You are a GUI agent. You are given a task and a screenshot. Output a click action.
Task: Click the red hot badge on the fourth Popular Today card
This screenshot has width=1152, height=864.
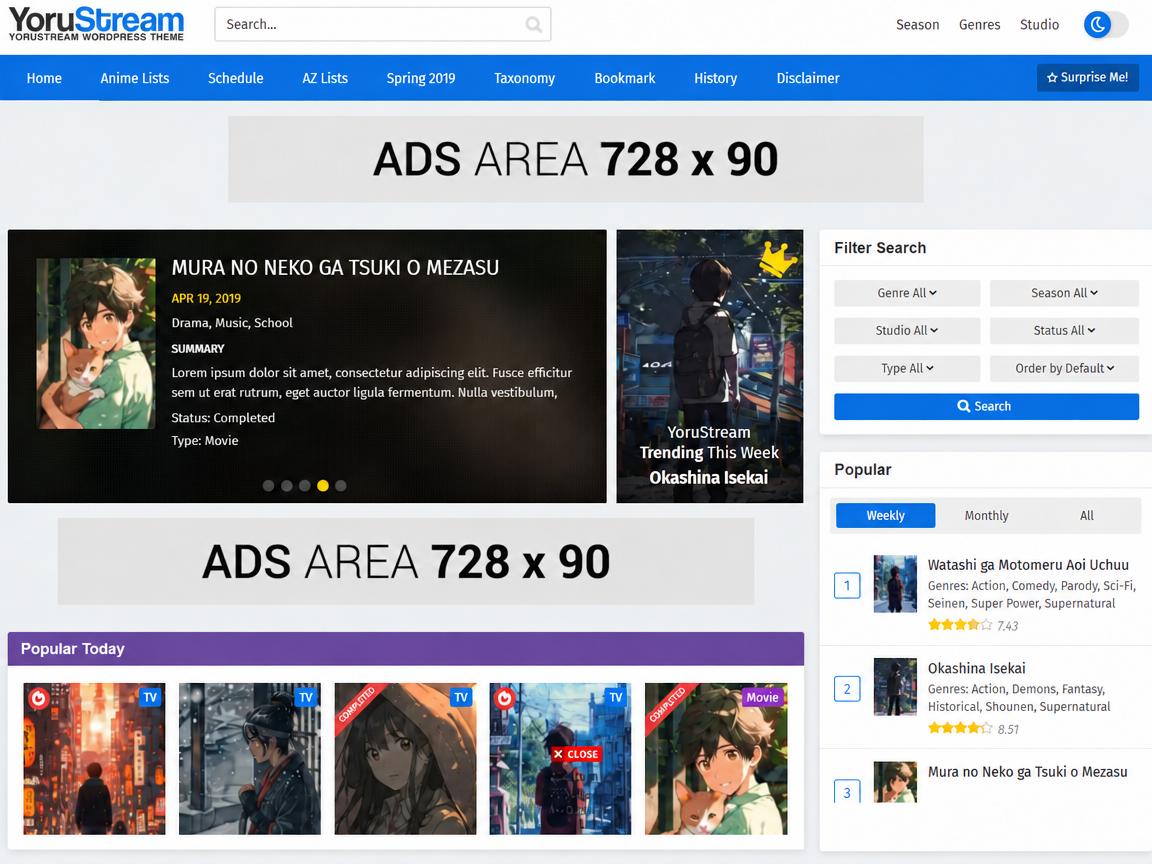click(x=504, y=698)
